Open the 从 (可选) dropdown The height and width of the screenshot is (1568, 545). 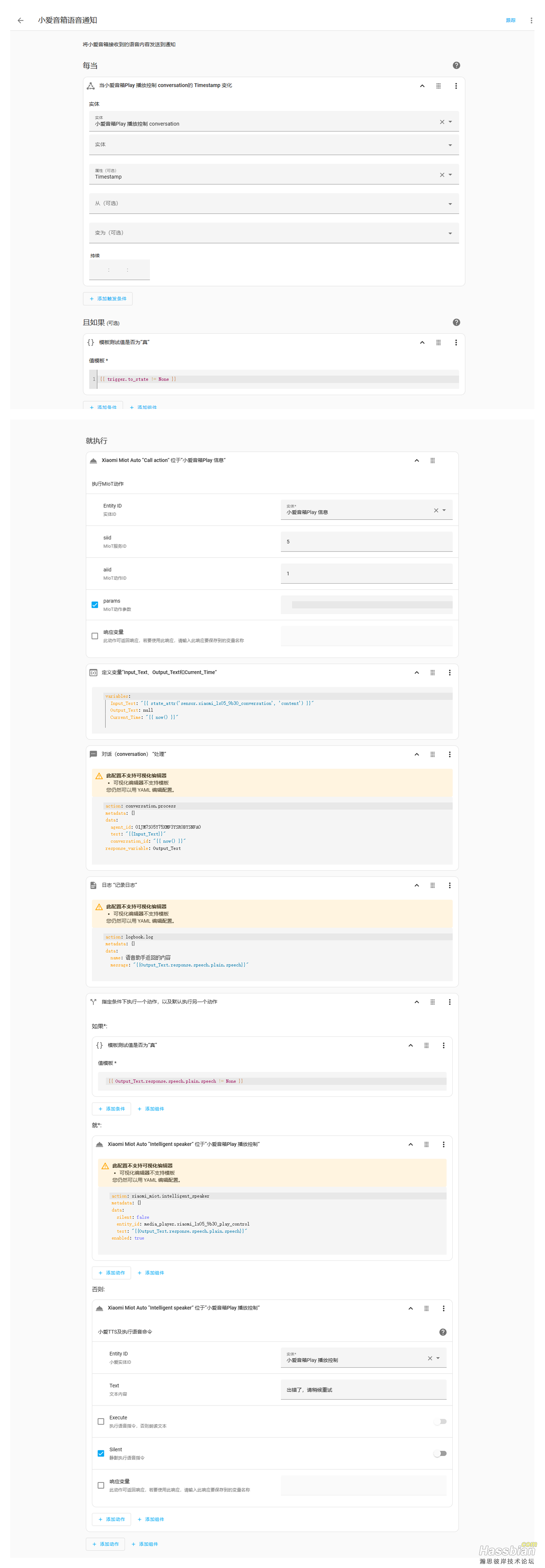tap(274, 203)
